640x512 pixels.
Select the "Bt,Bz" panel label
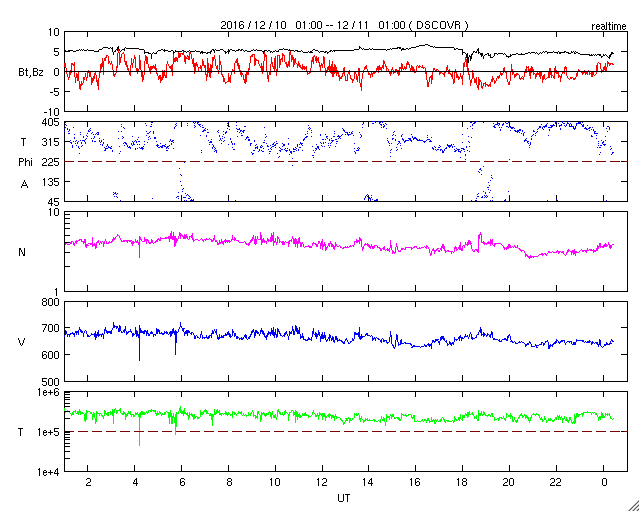click(31, 73)
